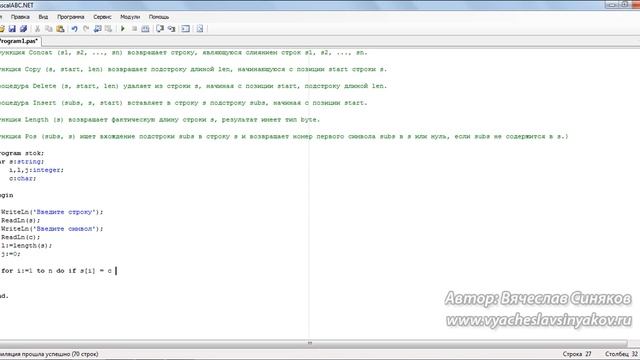Stop program execution with Stop icon
The width and height of the screenshot is (640, 360).
134,29
